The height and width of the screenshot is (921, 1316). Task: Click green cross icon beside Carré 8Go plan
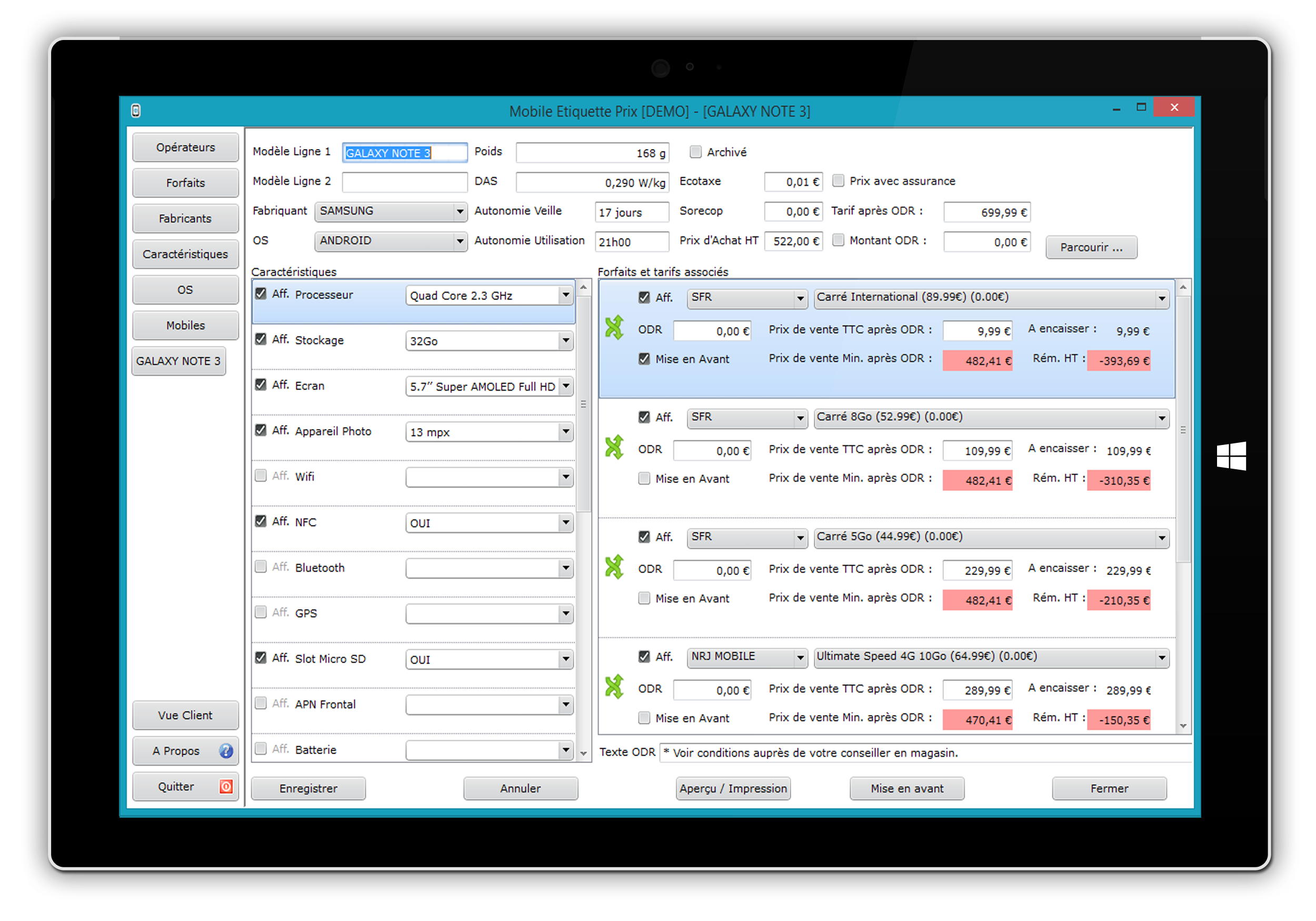pyautogui.click(x=614, y=447)
